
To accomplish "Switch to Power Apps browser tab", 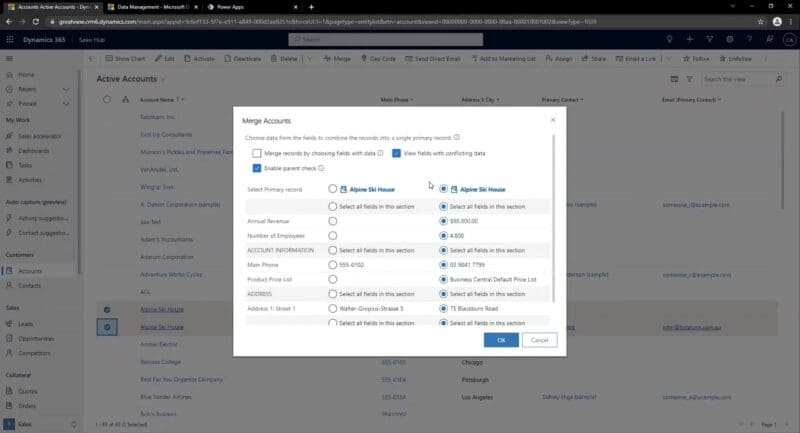I will [253, 7].
